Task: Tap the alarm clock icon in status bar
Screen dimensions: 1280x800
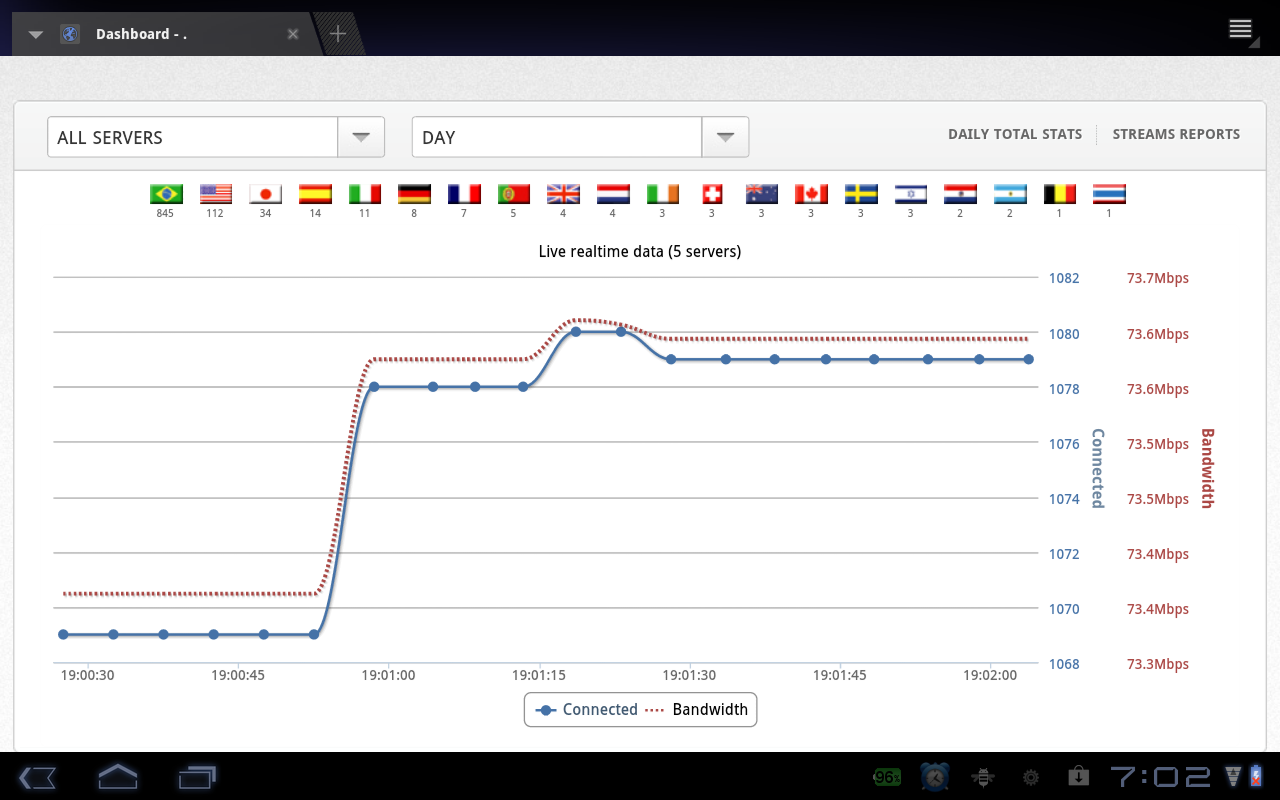Action: [x=932, y=777]
